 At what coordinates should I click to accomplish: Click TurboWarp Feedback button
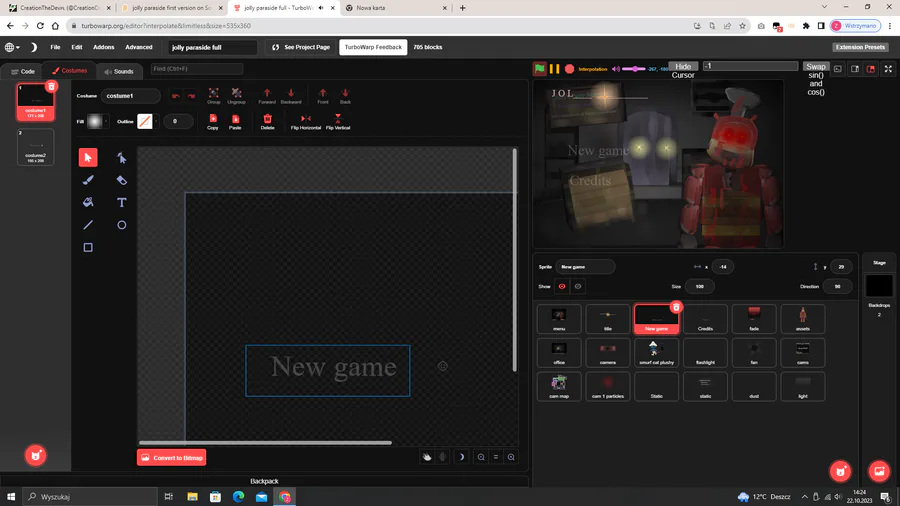pyautogui.click(x=373, y=47)
